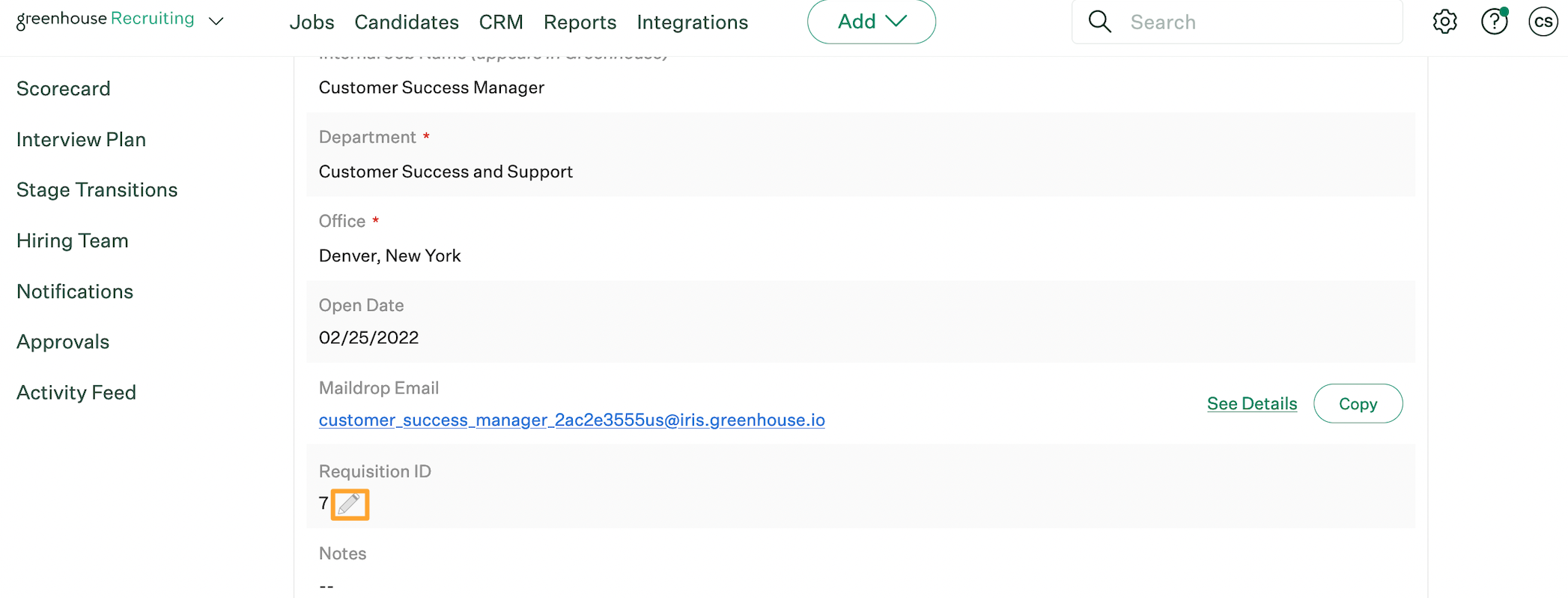Navigate to CRM in top navigation
The height and width of the screenshot is (598, 1568).
point(501,22)
